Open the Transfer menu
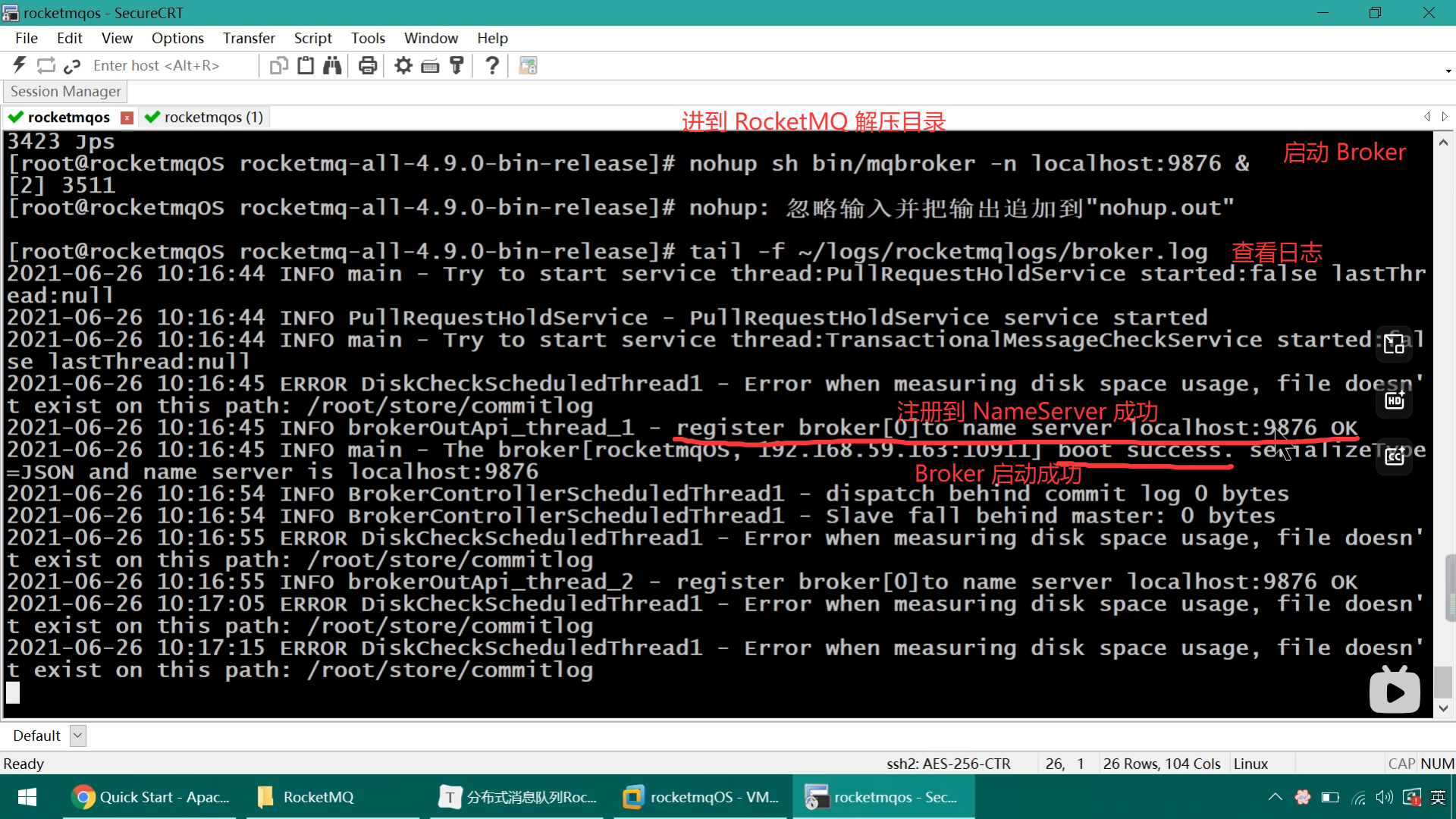The height and width of the screenshot is (819, 1456). pos(249,38)
